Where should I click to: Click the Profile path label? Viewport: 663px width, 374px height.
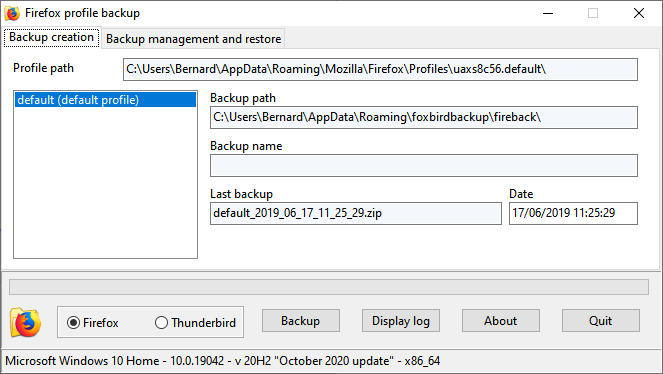(x=43, y=68)
